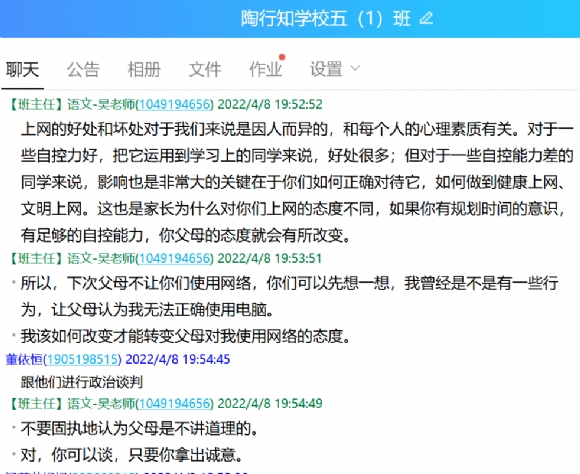The width and height of the screenshot is (580, 474).
Task: Click 语文-吴老师 name in first message
Action: click(x=101, y=104)
